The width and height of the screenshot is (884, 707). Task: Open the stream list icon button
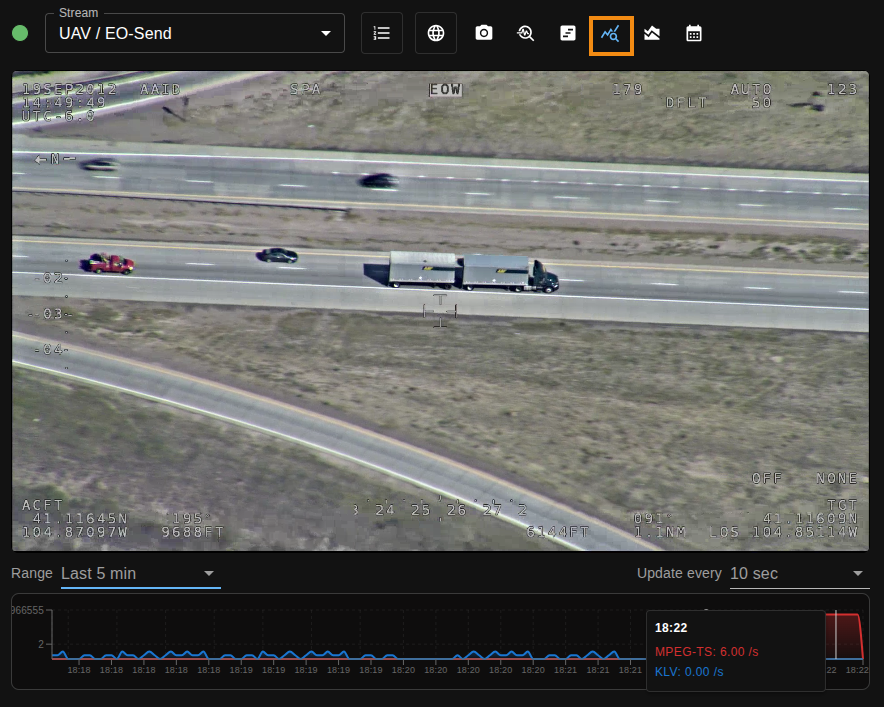(381, 33)
